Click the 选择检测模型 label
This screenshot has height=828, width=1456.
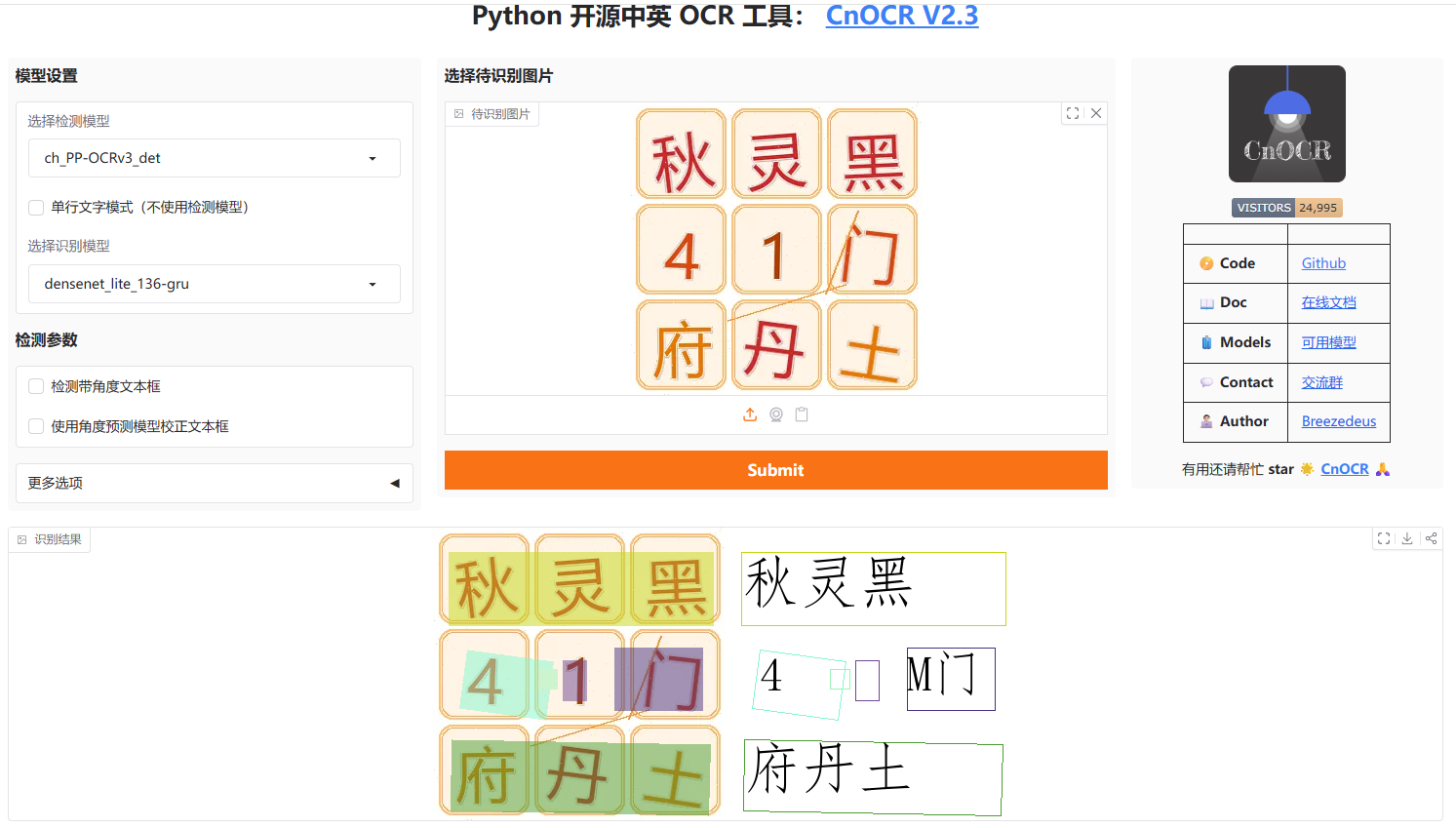pyautogui.click(x=68, y=121)
